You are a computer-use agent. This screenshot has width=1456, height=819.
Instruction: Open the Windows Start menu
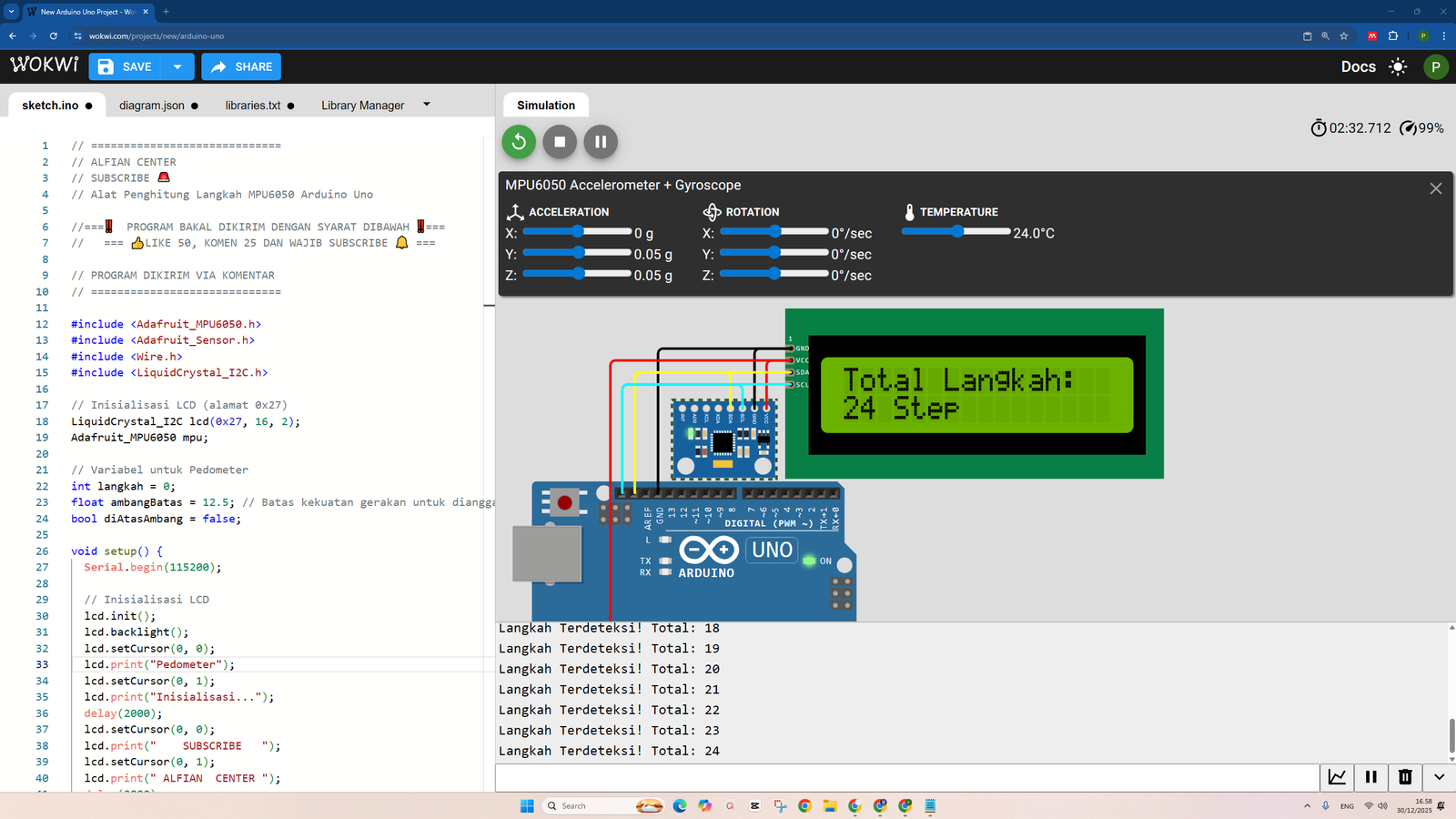click(x=527, y=805)
